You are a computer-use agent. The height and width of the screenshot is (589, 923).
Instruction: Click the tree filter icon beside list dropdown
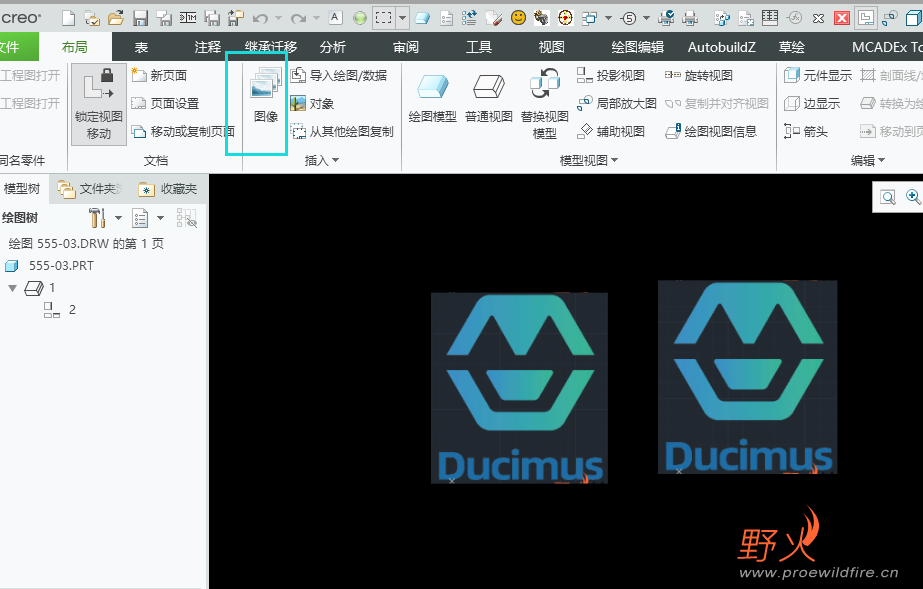[187, 218]
